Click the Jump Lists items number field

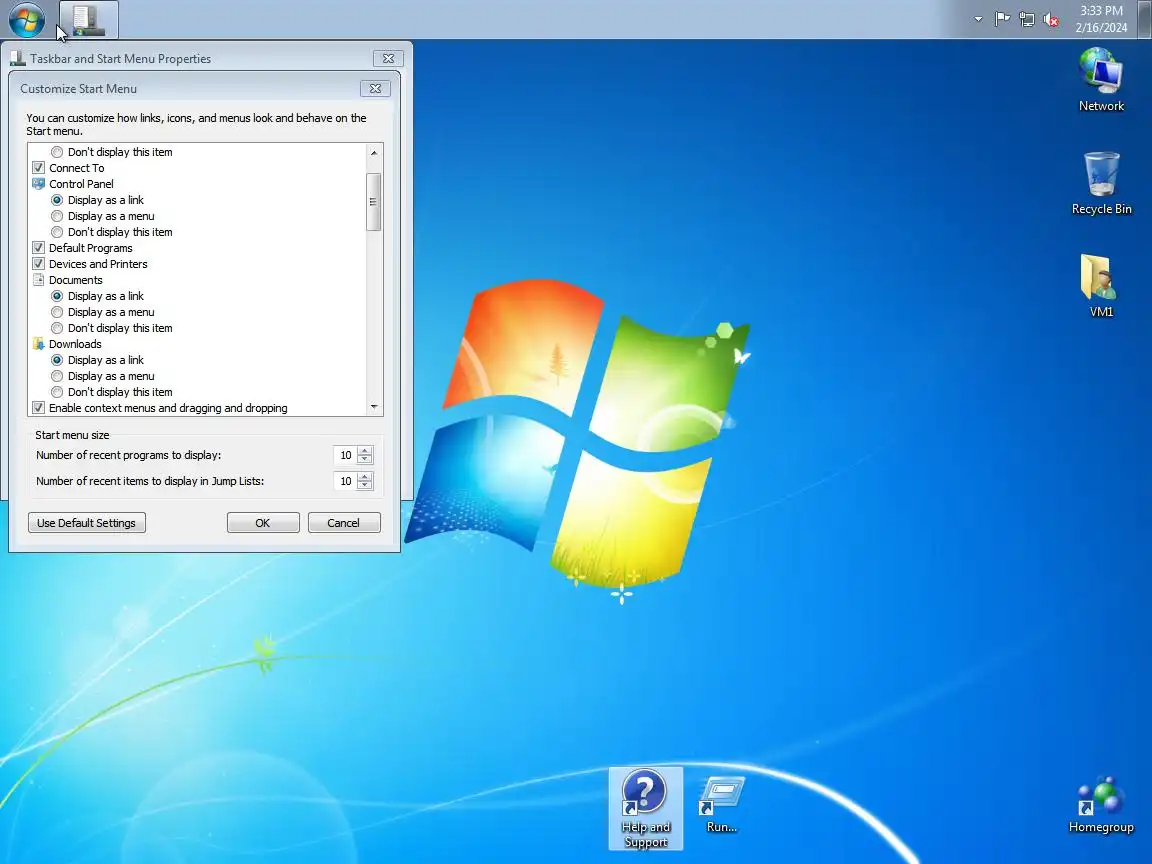click(345, 481)
